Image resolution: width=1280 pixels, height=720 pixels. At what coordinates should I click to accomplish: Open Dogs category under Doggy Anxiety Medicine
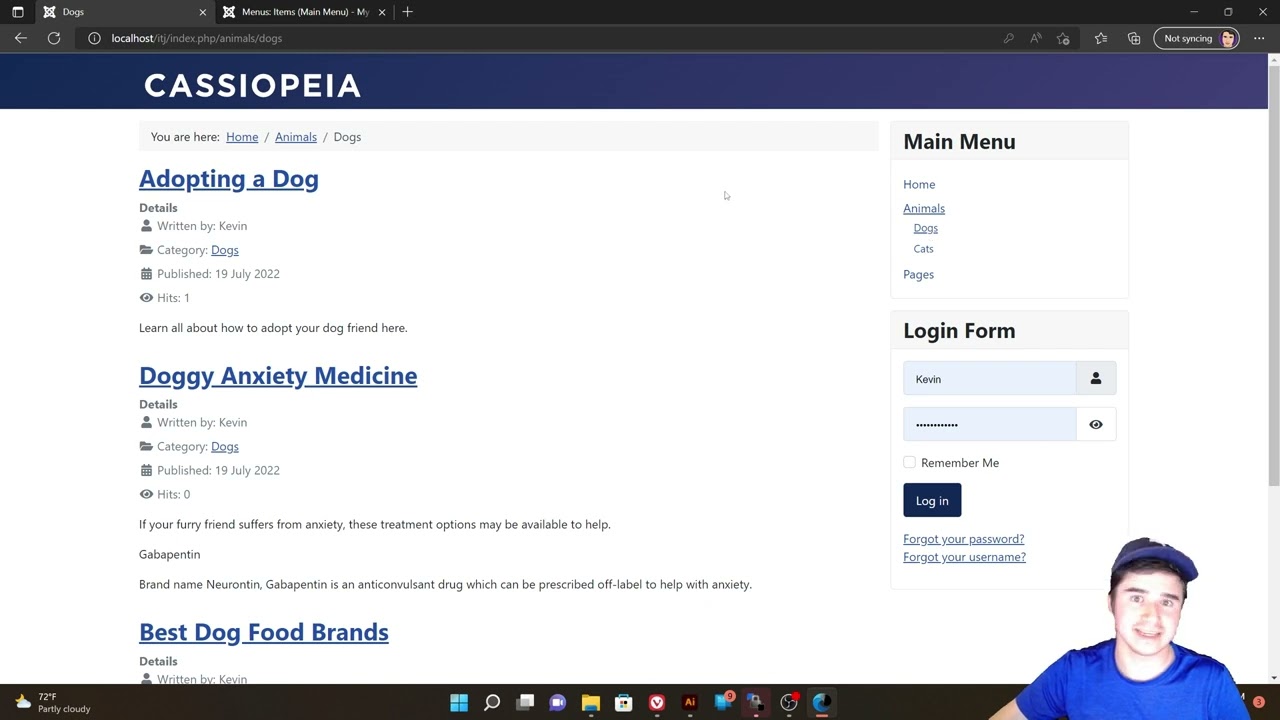pyautogui.click(x=225, y=446)
